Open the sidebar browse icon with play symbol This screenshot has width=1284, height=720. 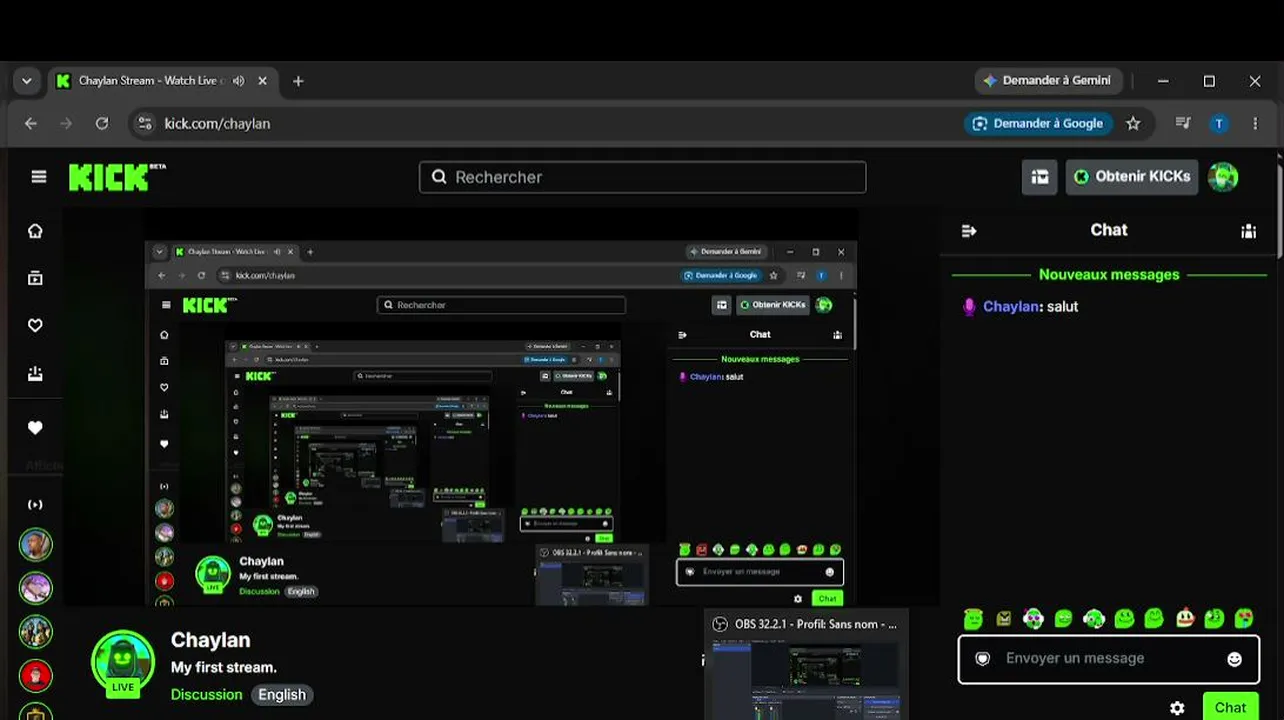35,278
